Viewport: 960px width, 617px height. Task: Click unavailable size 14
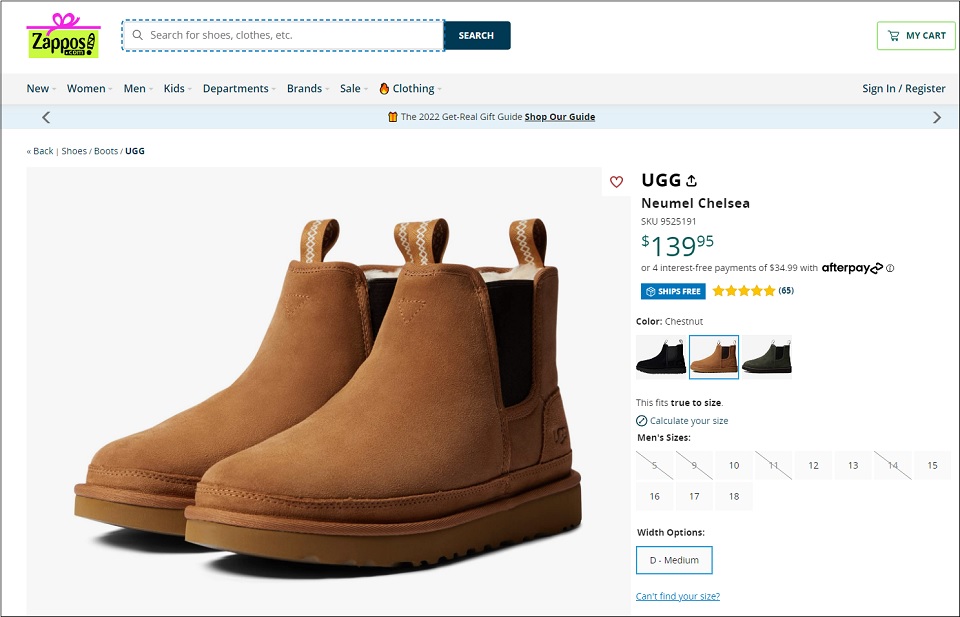893,465
